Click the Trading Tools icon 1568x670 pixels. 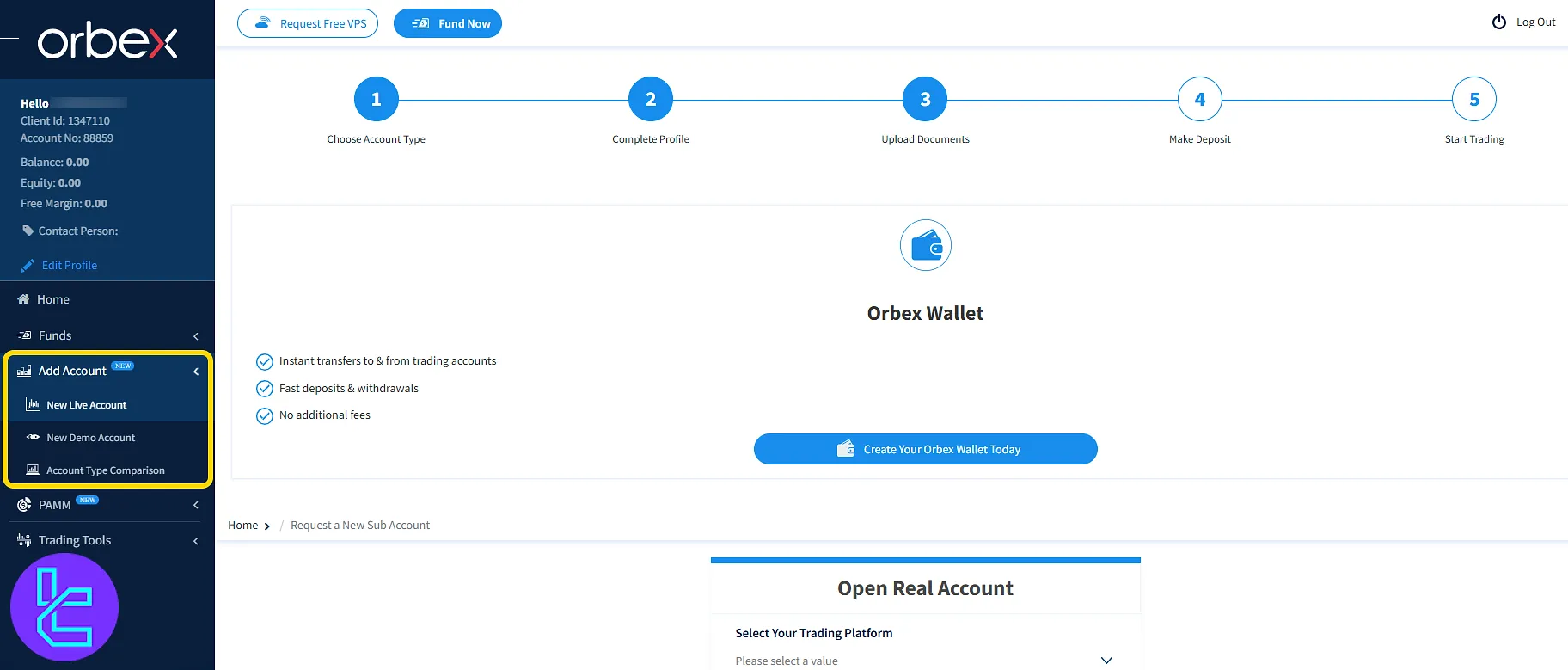pos(24,540)
